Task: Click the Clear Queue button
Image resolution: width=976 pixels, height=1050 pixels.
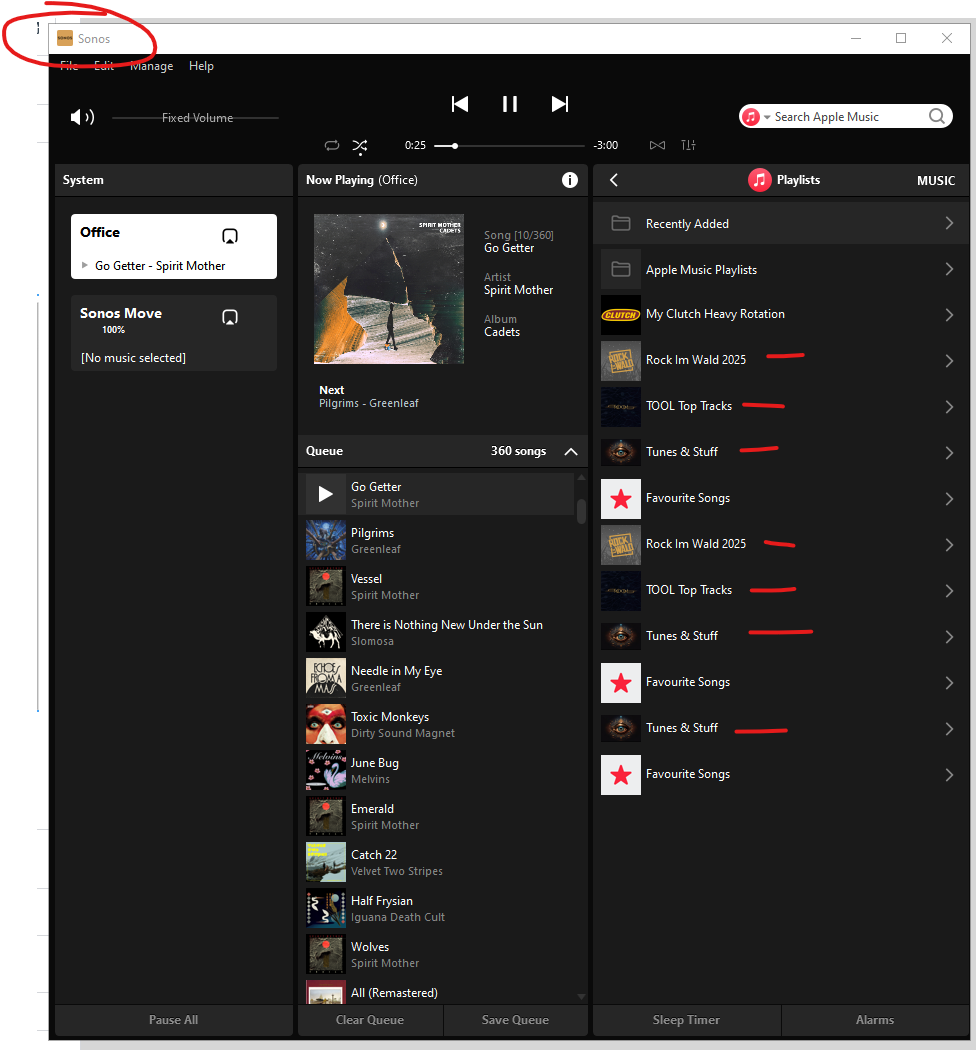Action: [x=370, y=1020]
